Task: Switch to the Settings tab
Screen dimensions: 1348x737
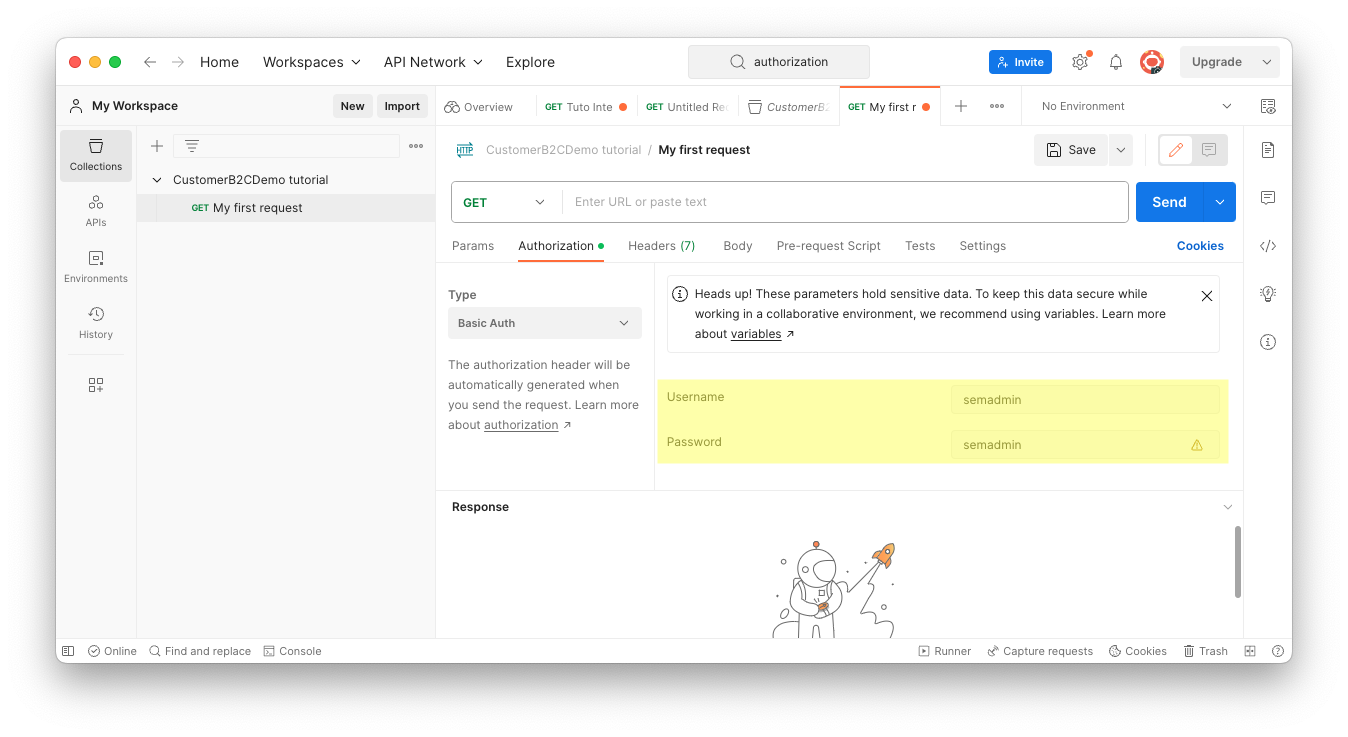Action: (x=983, y=246)
